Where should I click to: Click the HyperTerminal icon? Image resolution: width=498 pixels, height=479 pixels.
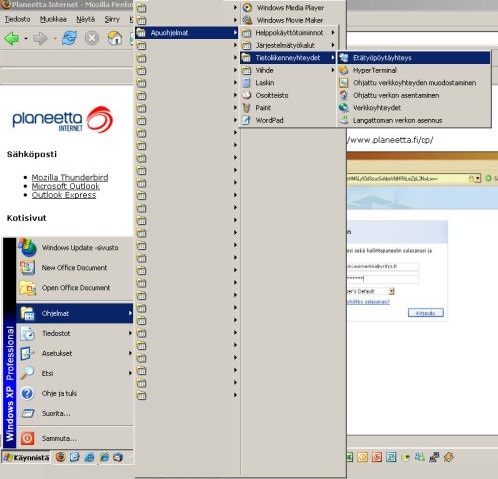click(343, 70)
